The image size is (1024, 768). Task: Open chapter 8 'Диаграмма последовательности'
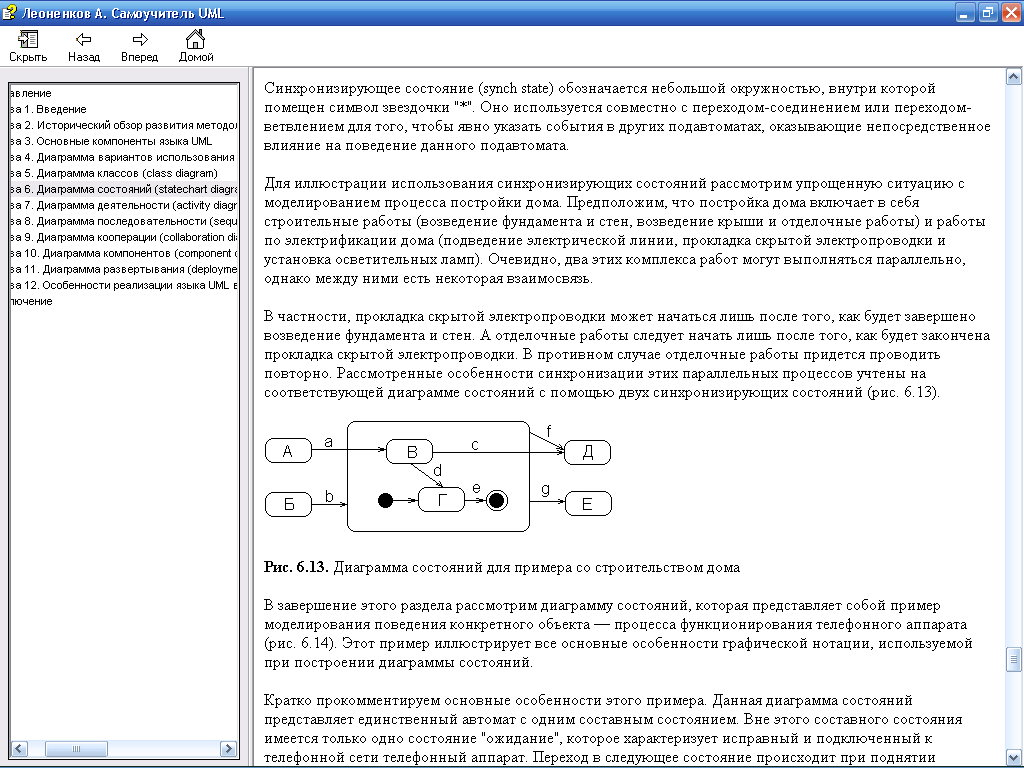124,221
